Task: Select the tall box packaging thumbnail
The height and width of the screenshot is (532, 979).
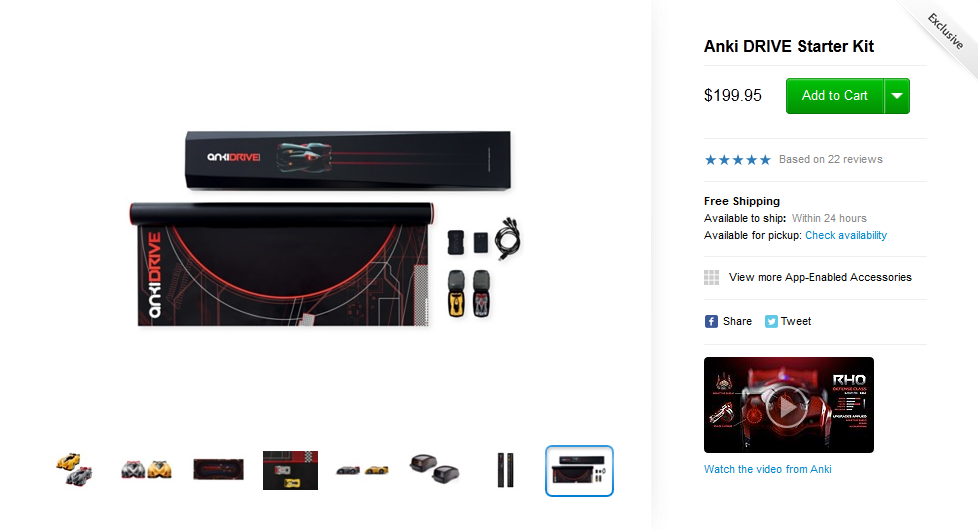Action: pos(506,470)
